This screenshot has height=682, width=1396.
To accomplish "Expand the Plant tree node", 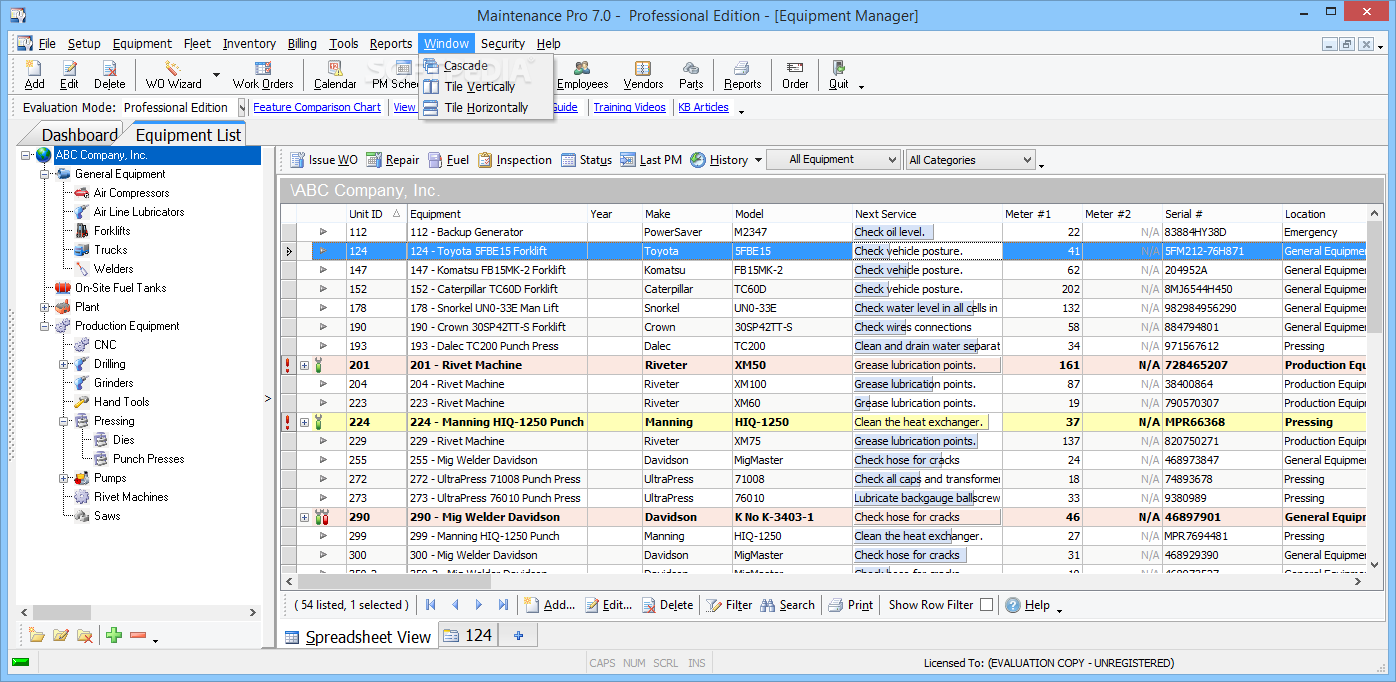I will coord(45,307).
